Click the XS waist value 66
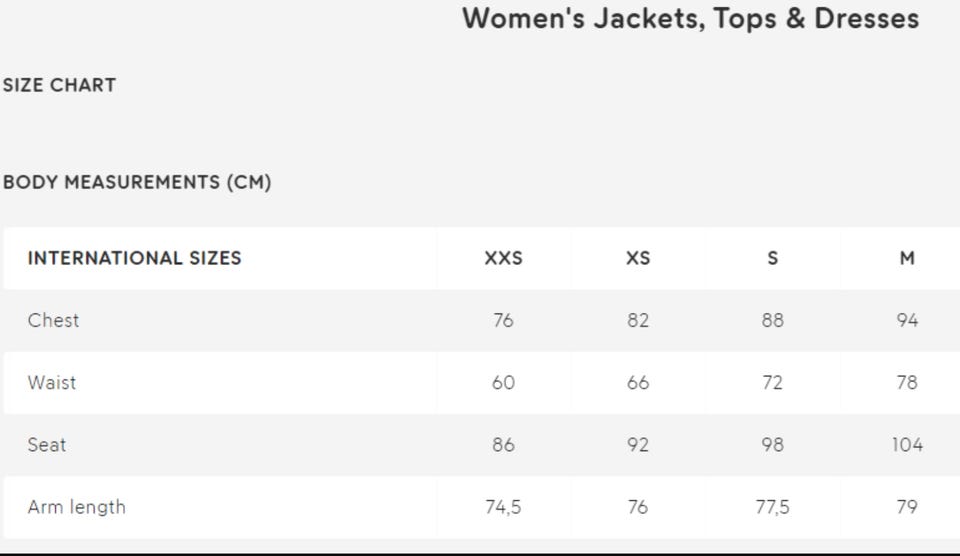The width and height of the screenshot is (960, 556). 638,382
